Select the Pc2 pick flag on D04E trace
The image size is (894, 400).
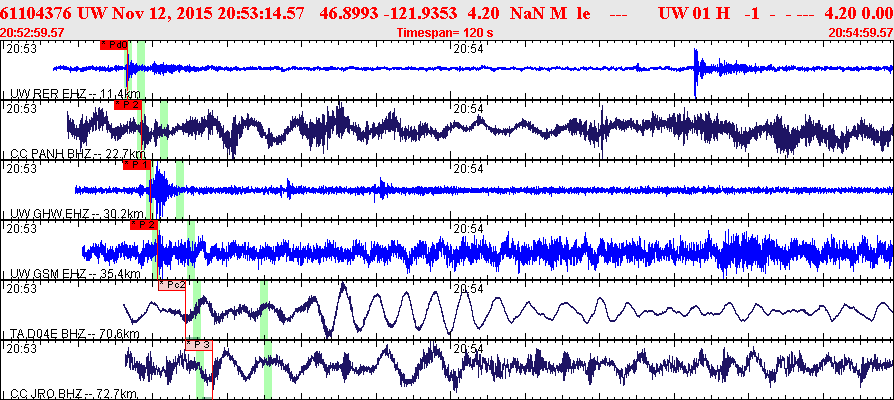pos(172,285)
